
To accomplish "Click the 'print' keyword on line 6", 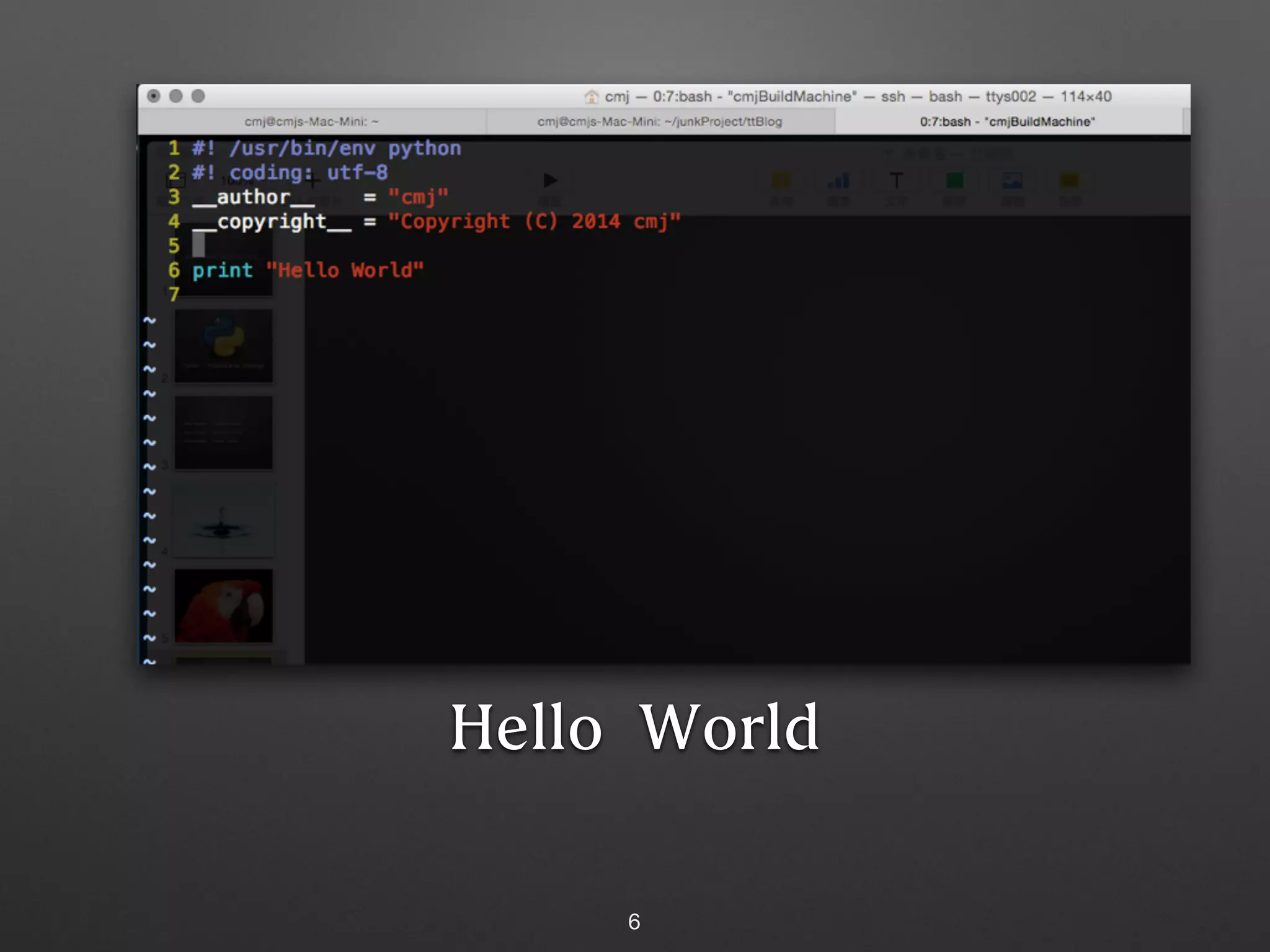I will 223,271.
